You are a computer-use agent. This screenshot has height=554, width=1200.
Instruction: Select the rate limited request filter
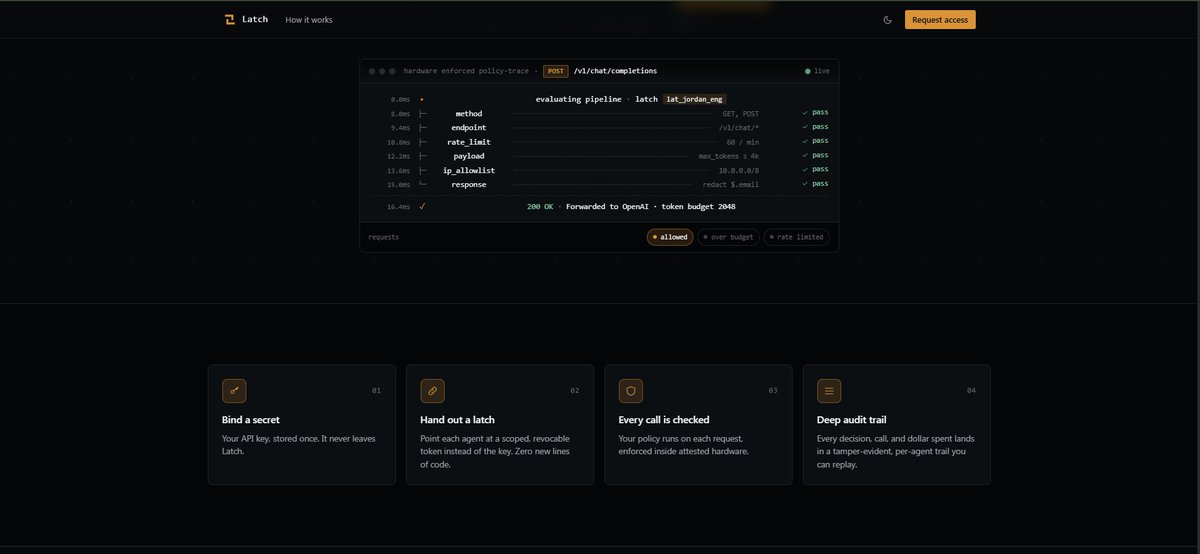click(x=796, y=237)
